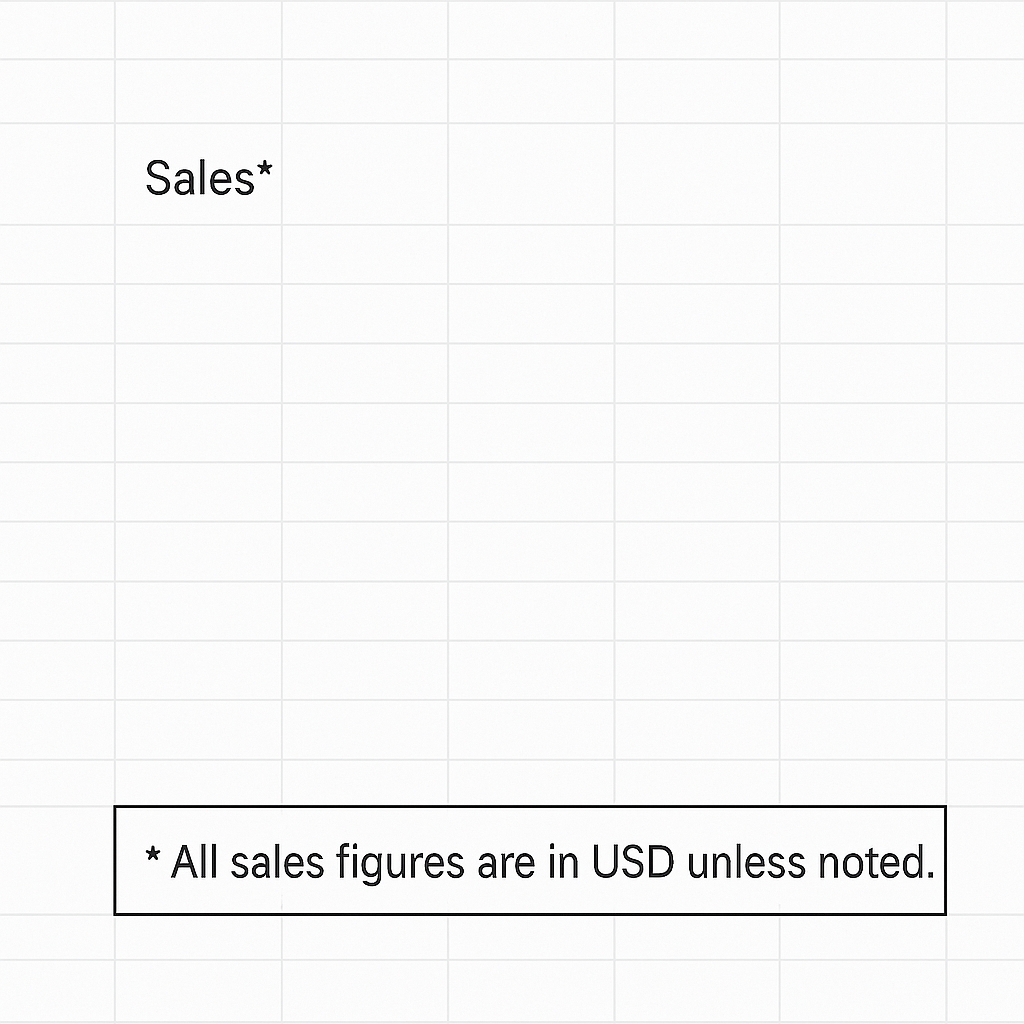
Task: Select the empty cell right of Sales*
Action: pyautogui.click(x=364, y=178)
